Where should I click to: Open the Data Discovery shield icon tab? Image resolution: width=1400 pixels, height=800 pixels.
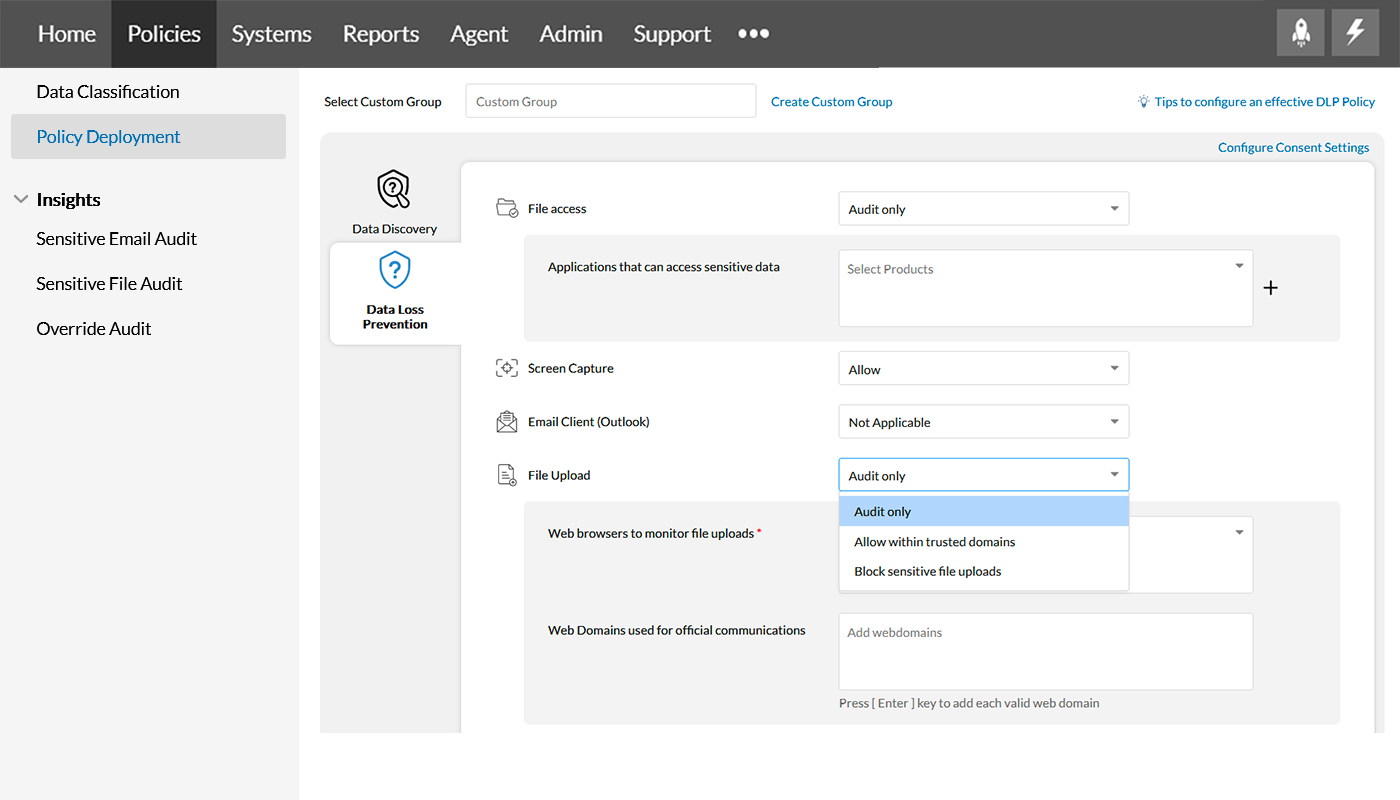point(394,190)
